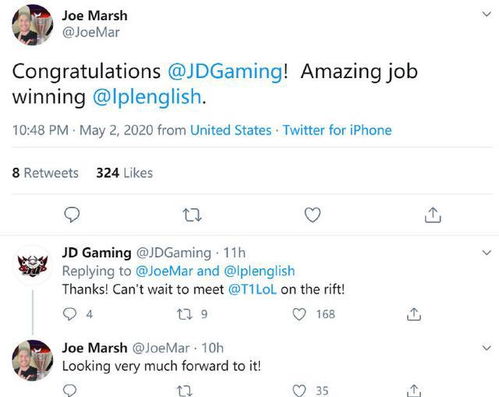Expand the chevron menu on JD Gaming reply
This screenshot has width=499, height=397.
(487, 253)
